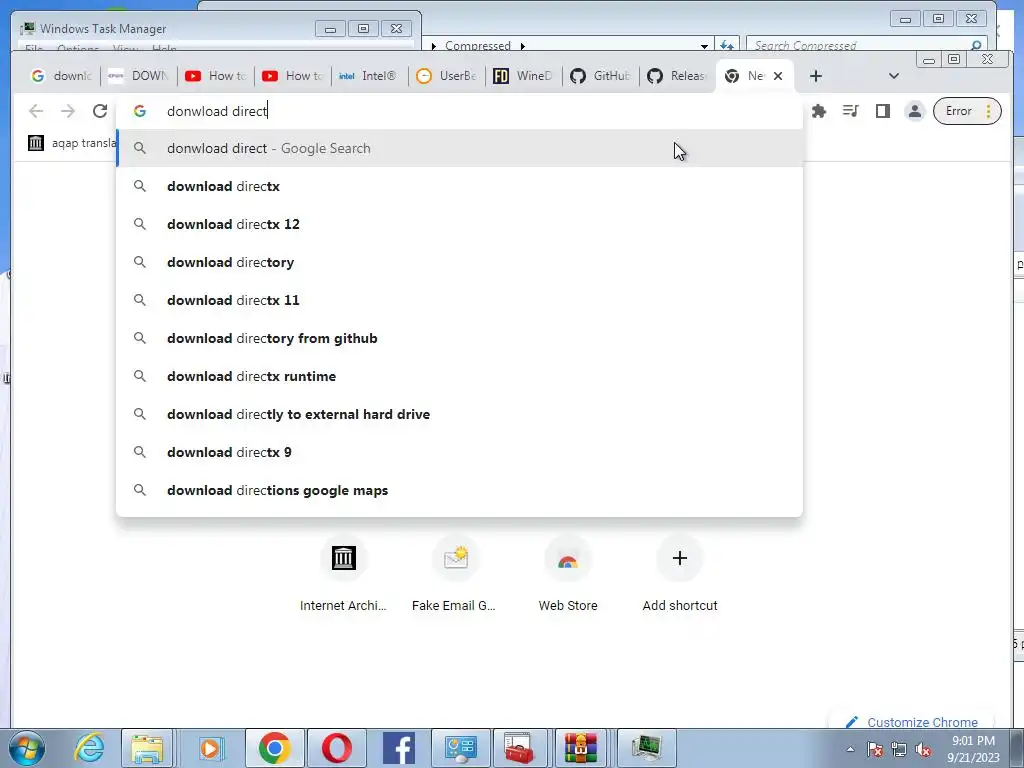
Task: Open Fake Email Generator shortcut tile
Action: coord(455,575)
